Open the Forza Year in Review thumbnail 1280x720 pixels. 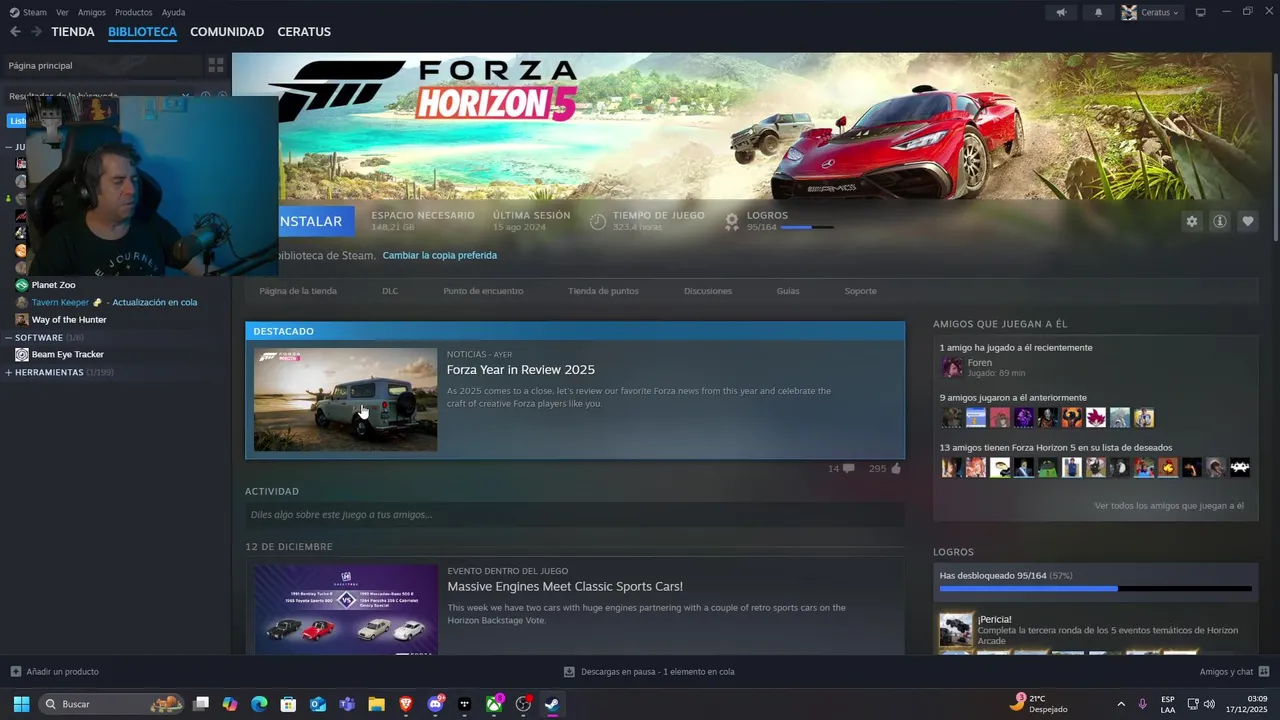pos(345,400)
